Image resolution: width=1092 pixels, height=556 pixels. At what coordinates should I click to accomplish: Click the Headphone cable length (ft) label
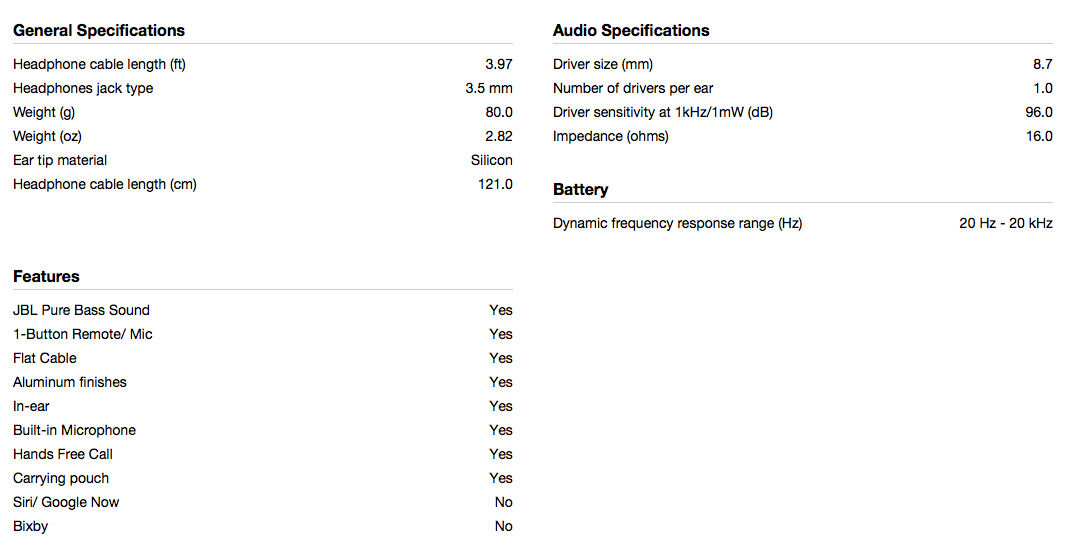point(100,64)
